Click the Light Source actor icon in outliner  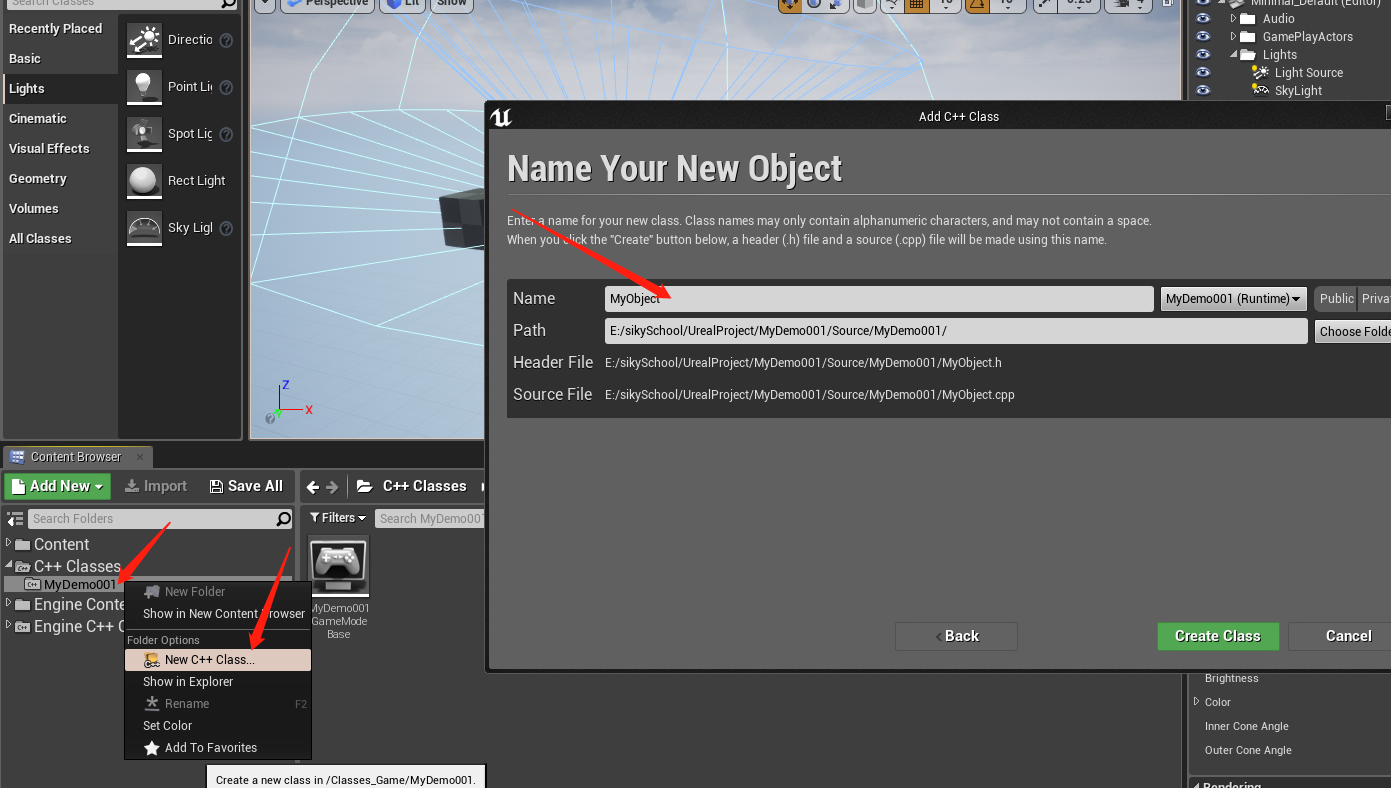[x=1261, y=73]
